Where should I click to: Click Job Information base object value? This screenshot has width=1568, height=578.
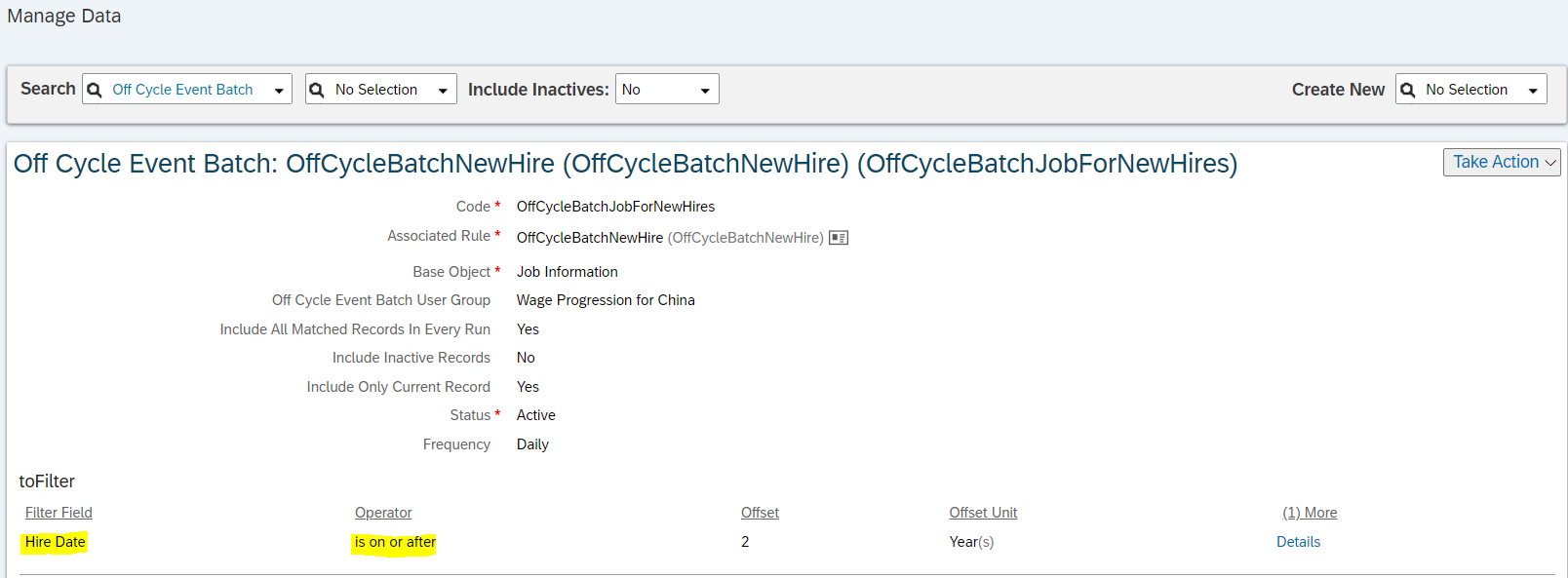(567, 272)
